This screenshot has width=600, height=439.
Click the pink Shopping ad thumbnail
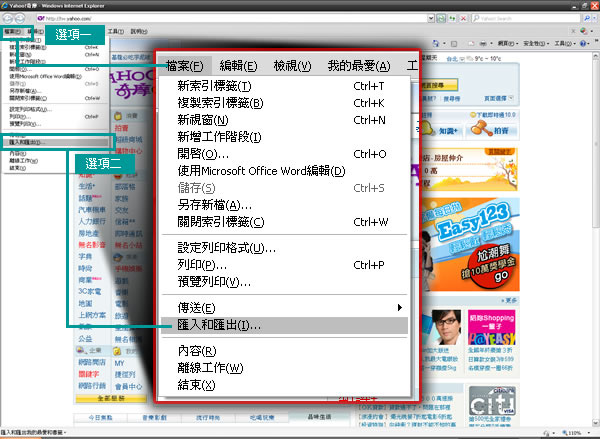pyautogui.click(x=492, y=327)
